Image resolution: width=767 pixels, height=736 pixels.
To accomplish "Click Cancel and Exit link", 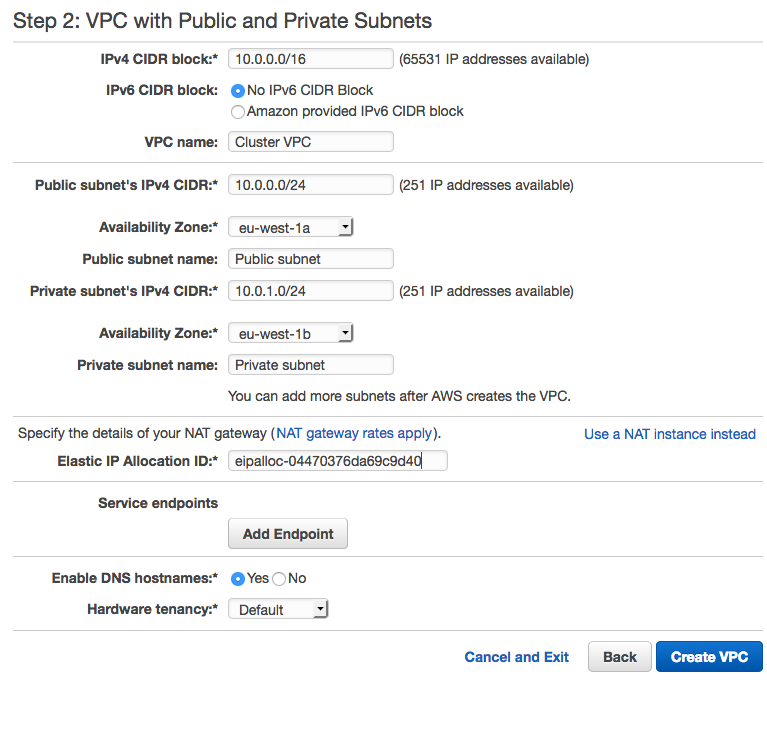I will (x=516, y=657).
